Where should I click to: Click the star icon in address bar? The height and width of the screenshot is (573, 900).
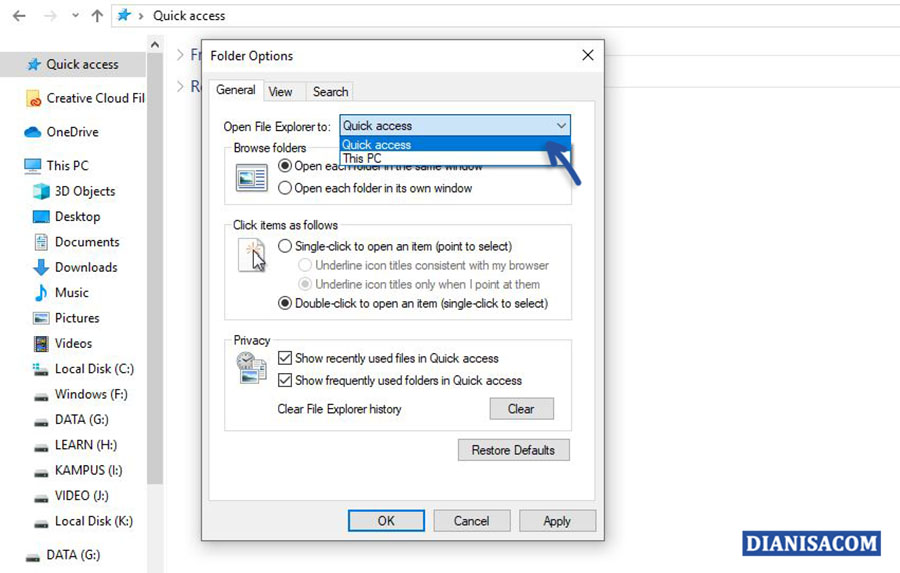(x=124, y=16)
